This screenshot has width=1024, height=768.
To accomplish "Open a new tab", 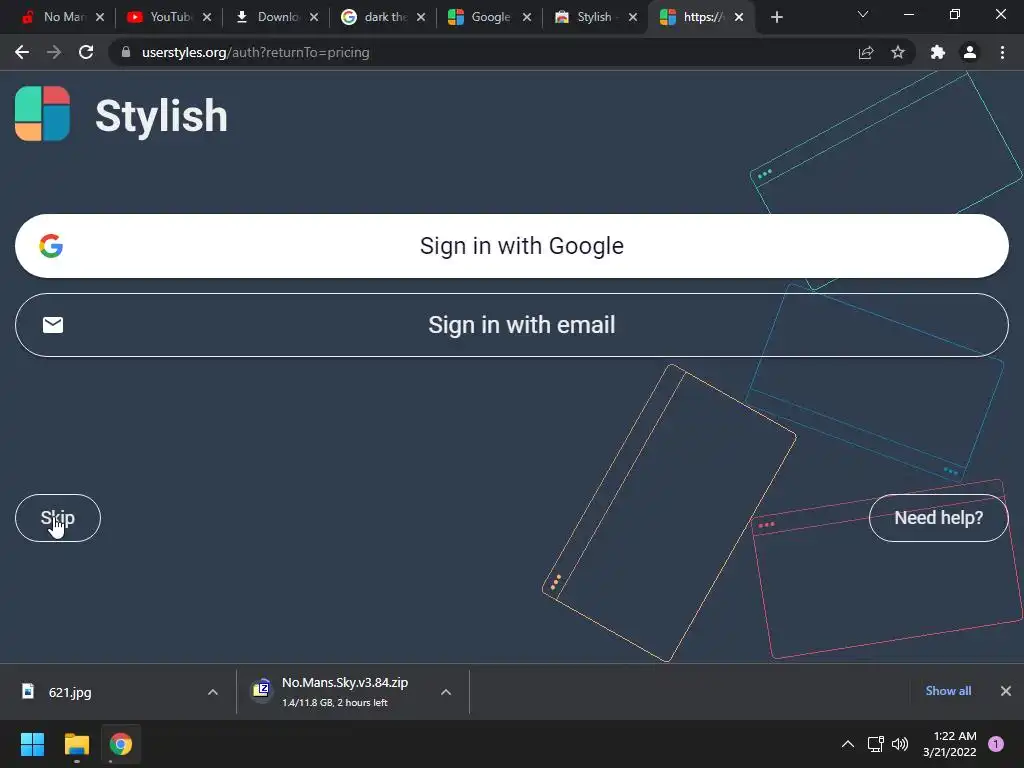I will [776, 17].
